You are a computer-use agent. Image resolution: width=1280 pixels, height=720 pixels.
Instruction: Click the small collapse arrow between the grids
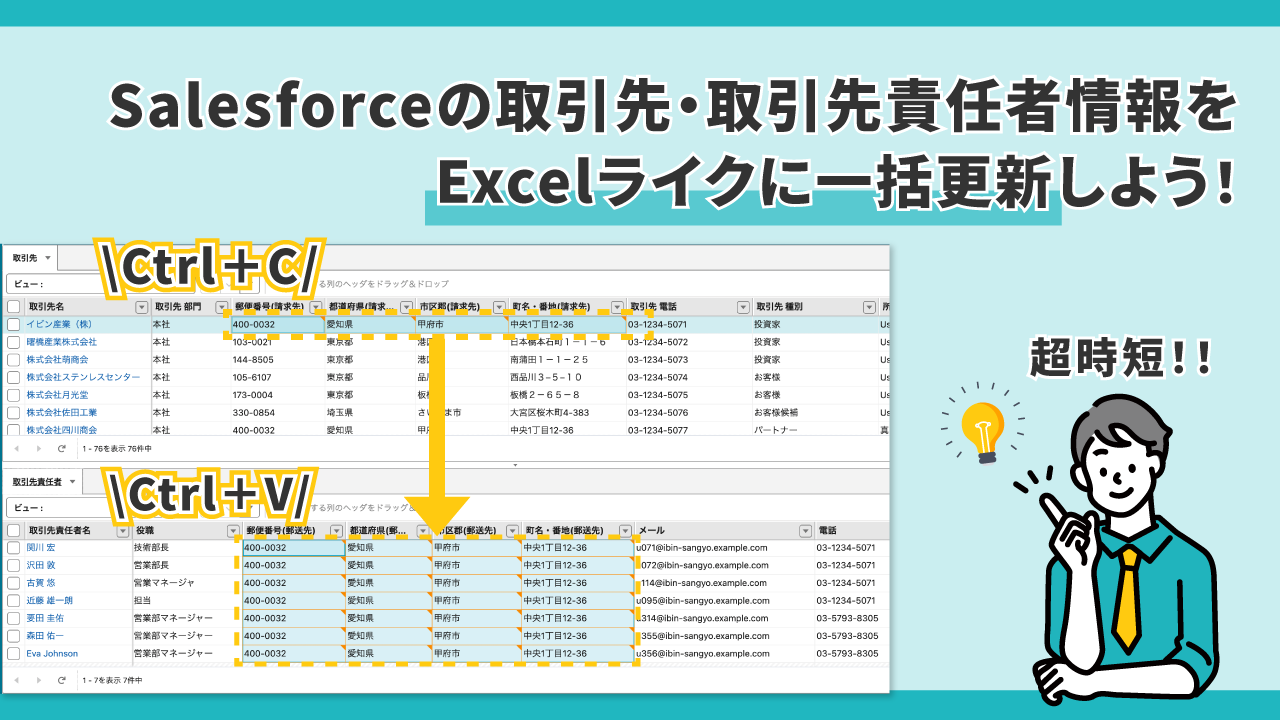click(x=515, y=465)
